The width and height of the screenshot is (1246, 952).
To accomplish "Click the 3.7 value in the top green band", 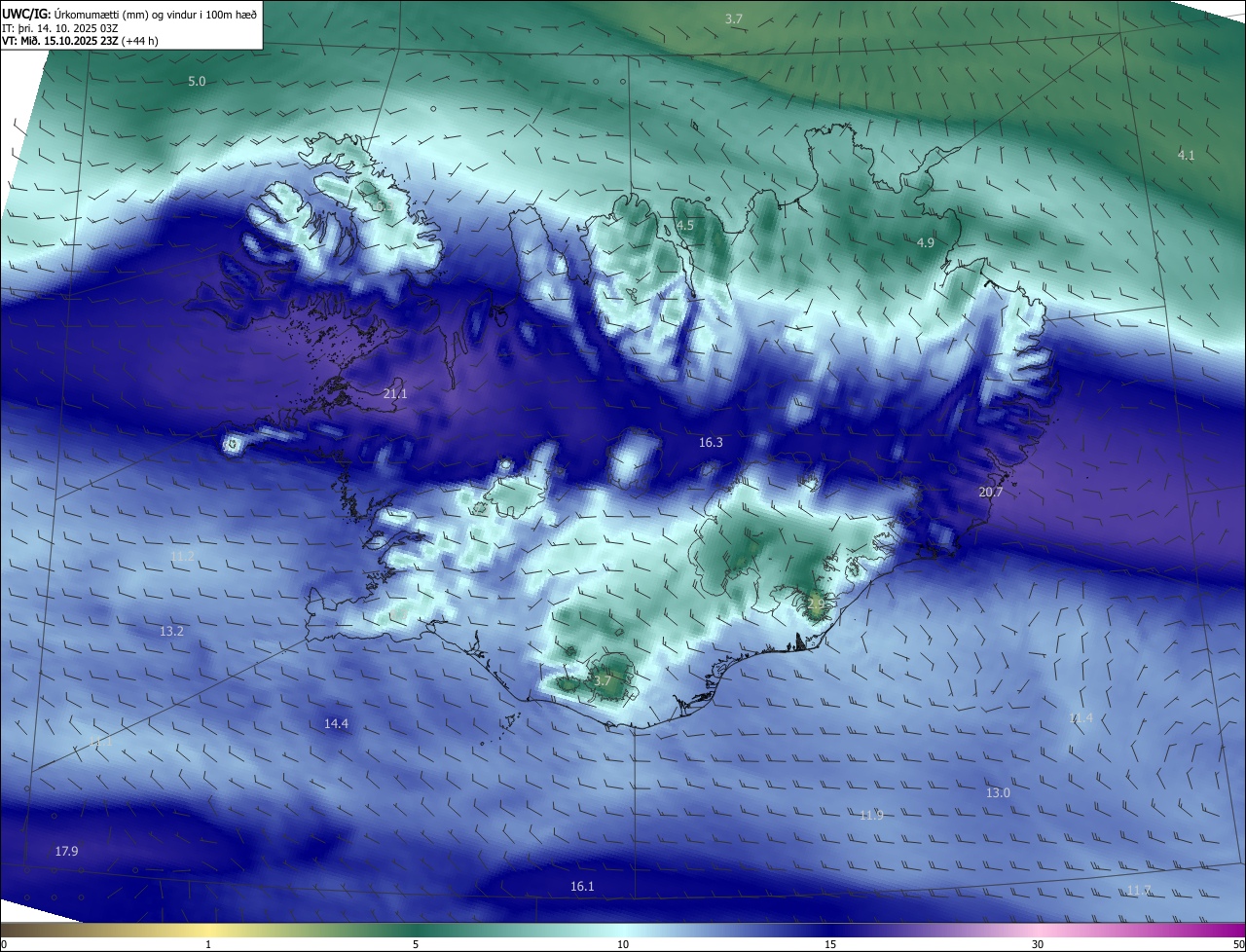I will (x=734, y=18).
